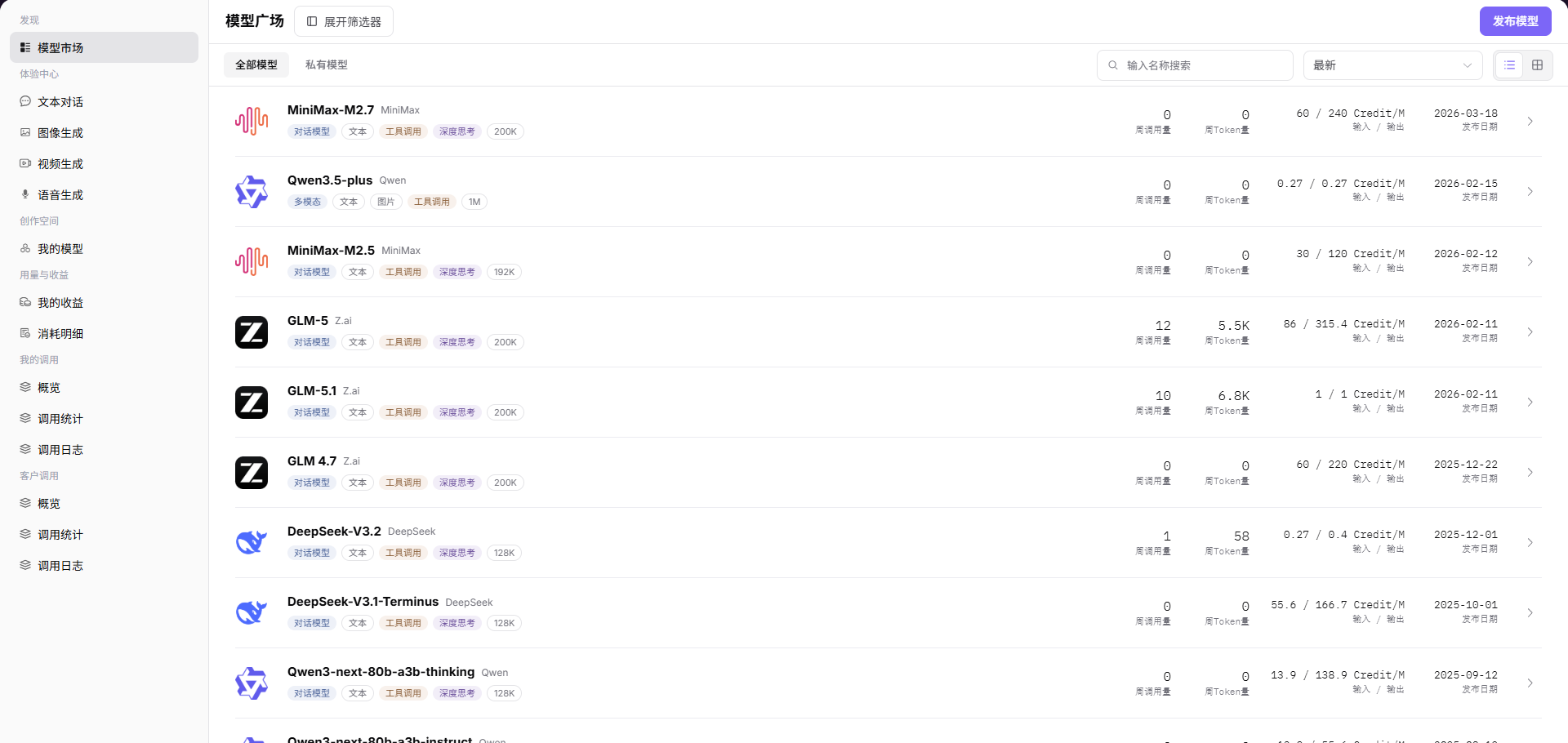The height and width of the screenshot is (743, 1568).
Task: Click the 86 / 315.4 Credit/M price
Action: (1344, 324)
